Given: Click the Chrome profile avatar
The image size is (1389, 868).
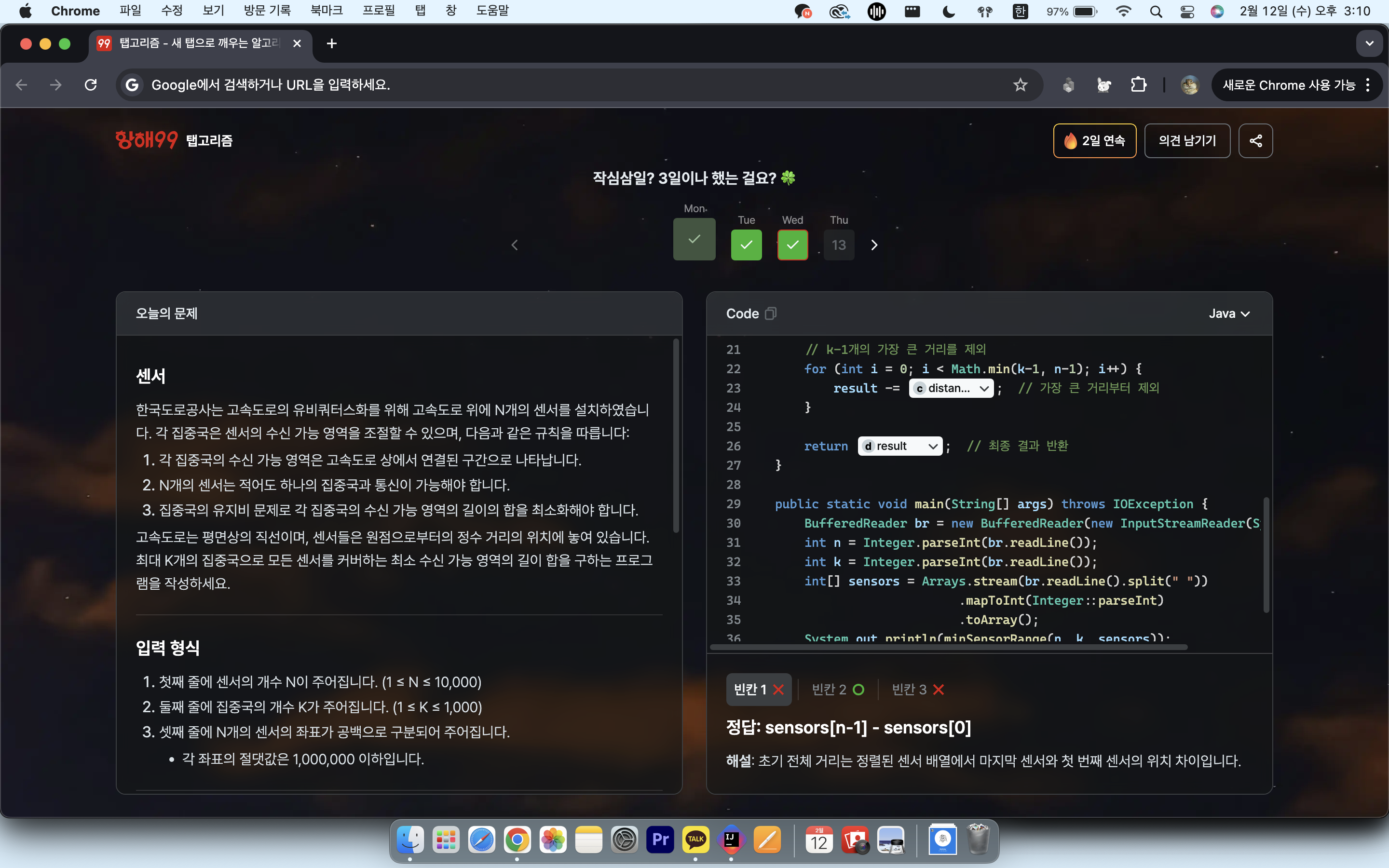Looking at the screenshot, I should tap(1190, 85).
